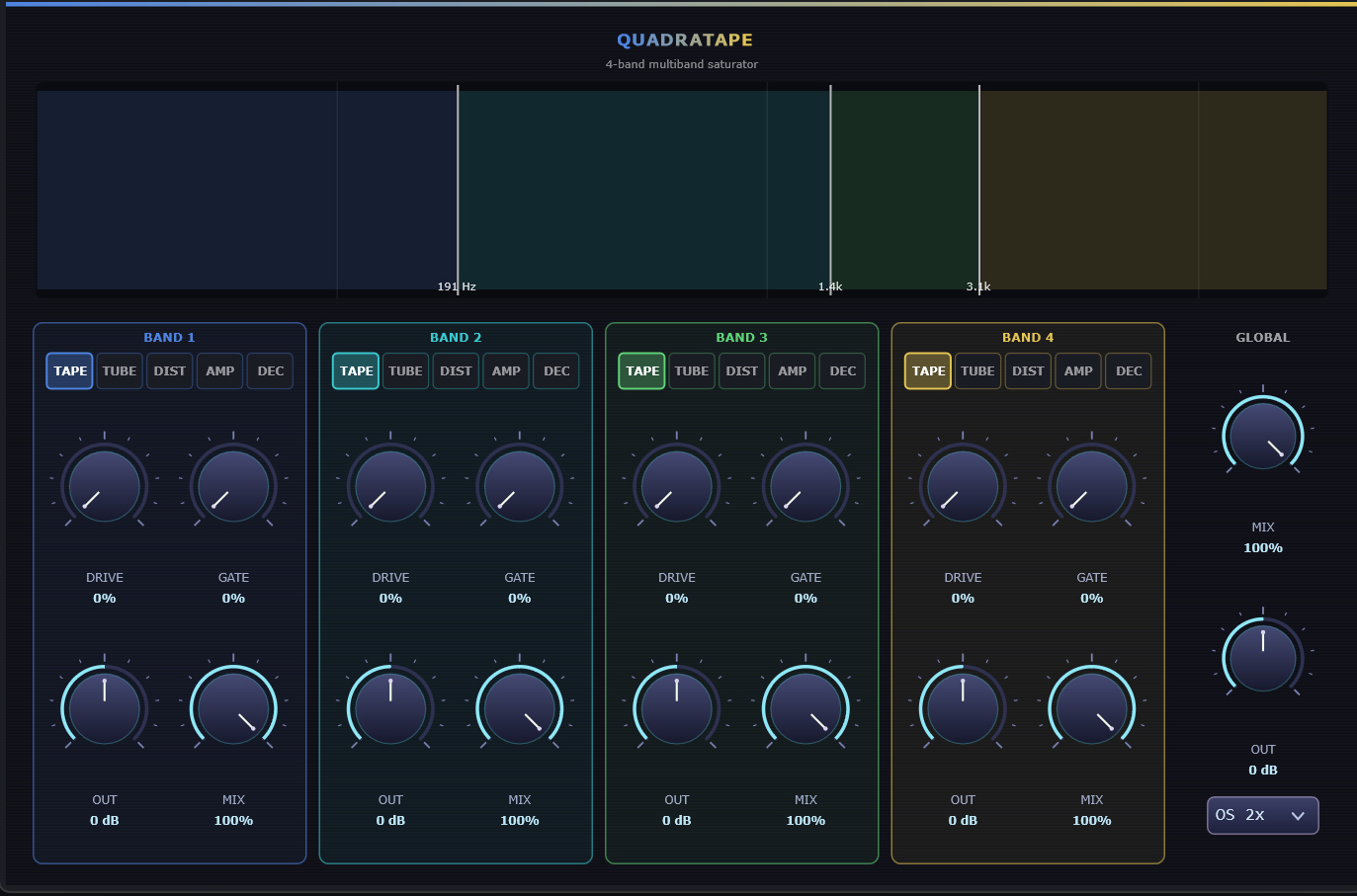Select DIST mode for Band 4

(x=1028, y=371)
